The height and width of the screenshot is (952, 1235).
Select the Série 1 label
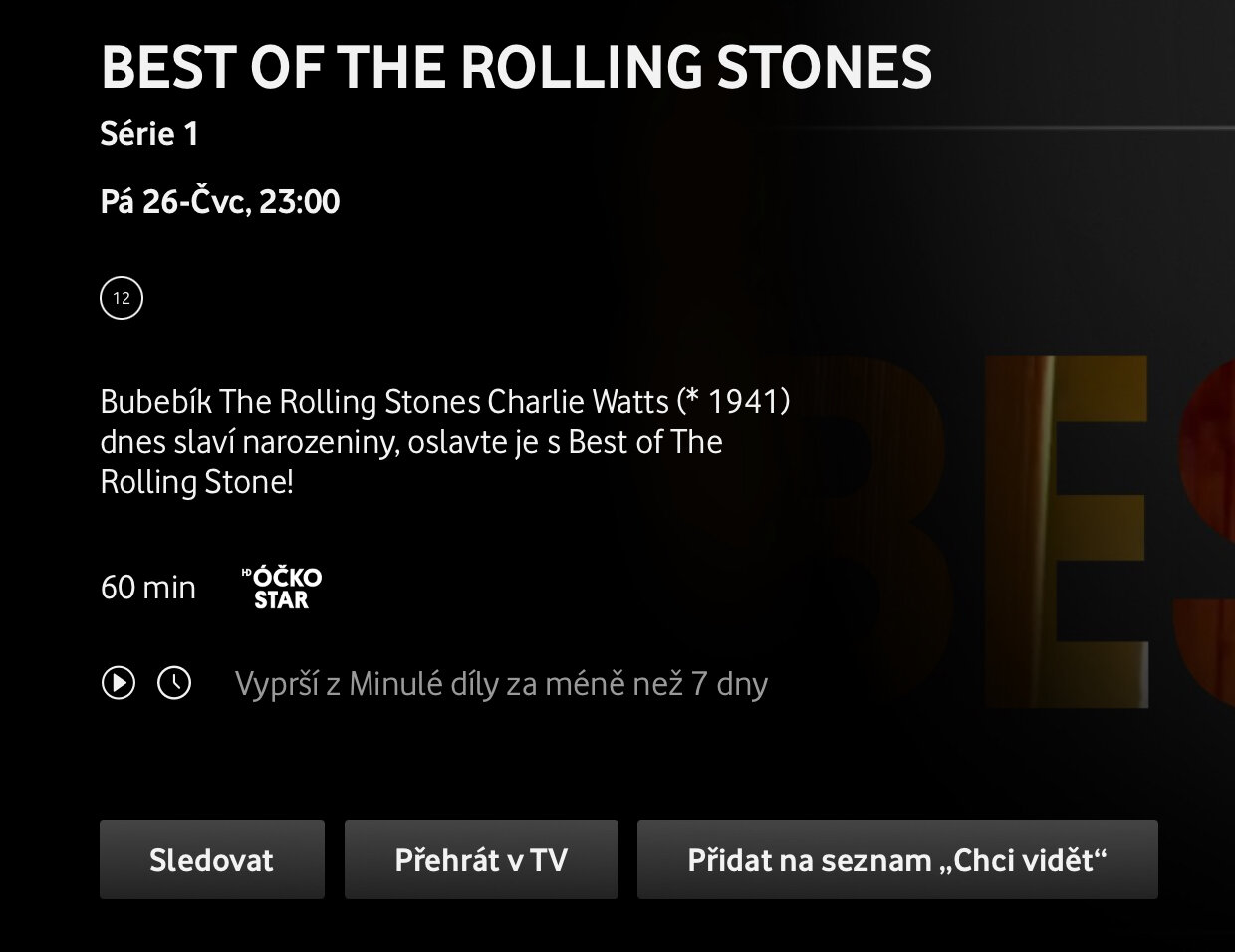149,134
